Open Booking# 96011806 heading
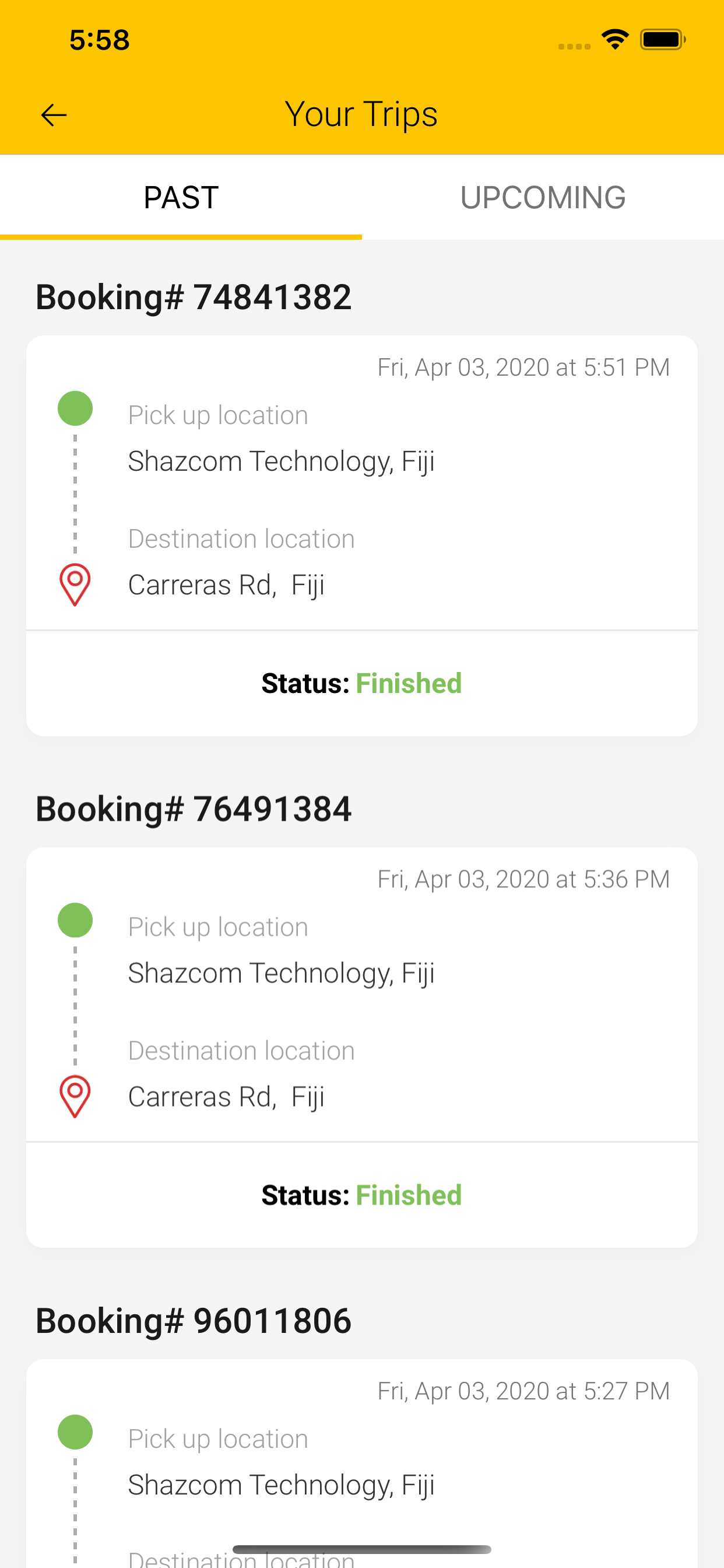The height and width of the screenshot is (1568, 724). click(194, 1321)
